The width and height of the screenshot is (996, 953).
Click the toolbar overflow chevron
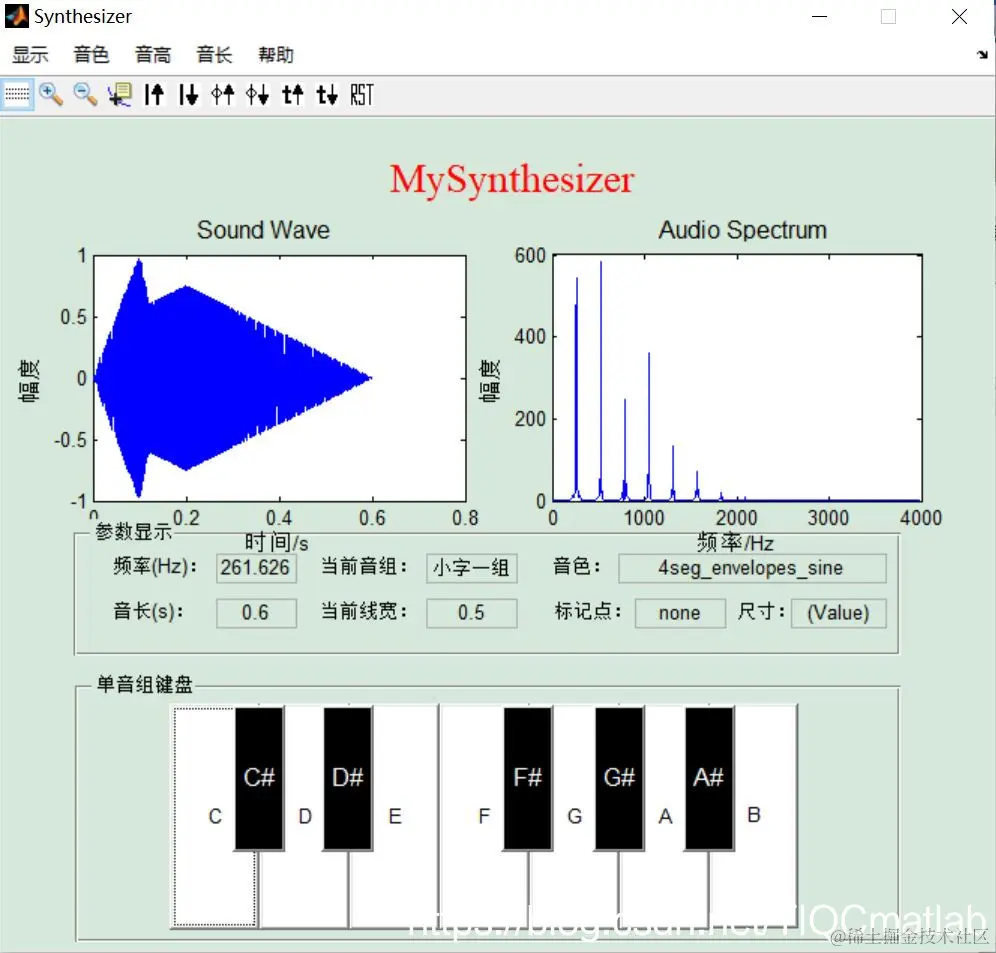point(984,55)
